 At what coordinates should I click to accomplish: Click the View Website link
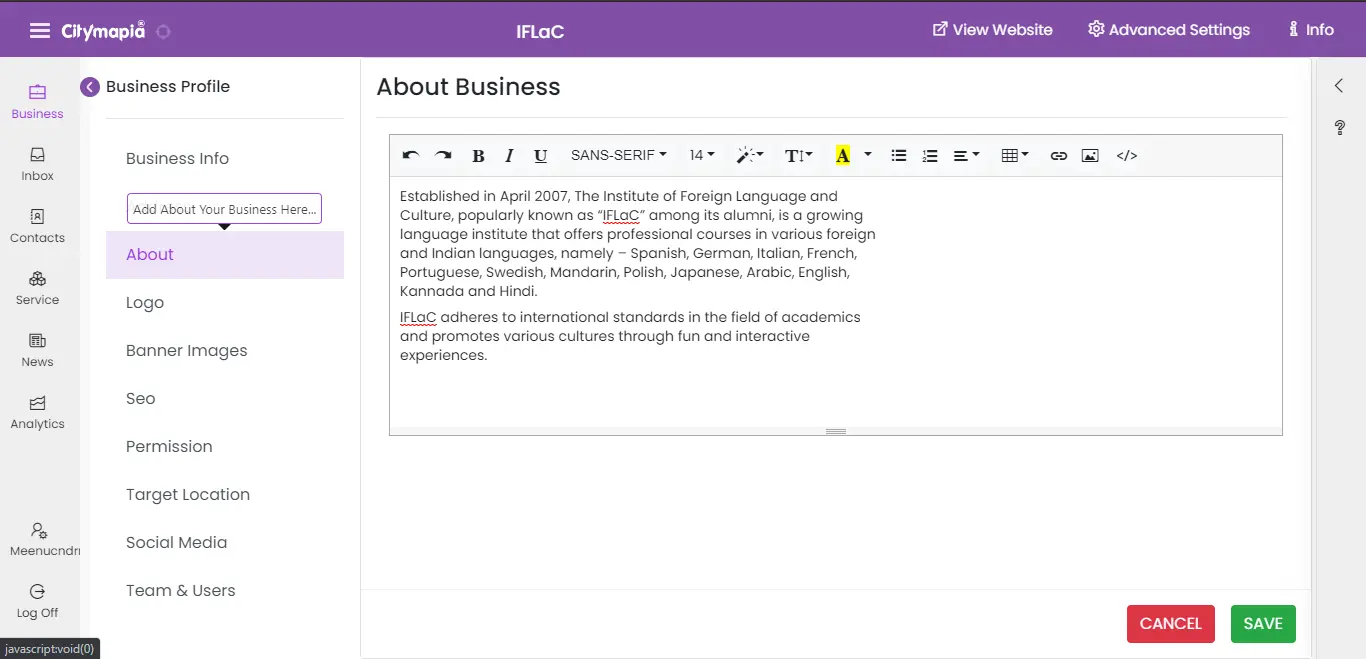[993, 30]
